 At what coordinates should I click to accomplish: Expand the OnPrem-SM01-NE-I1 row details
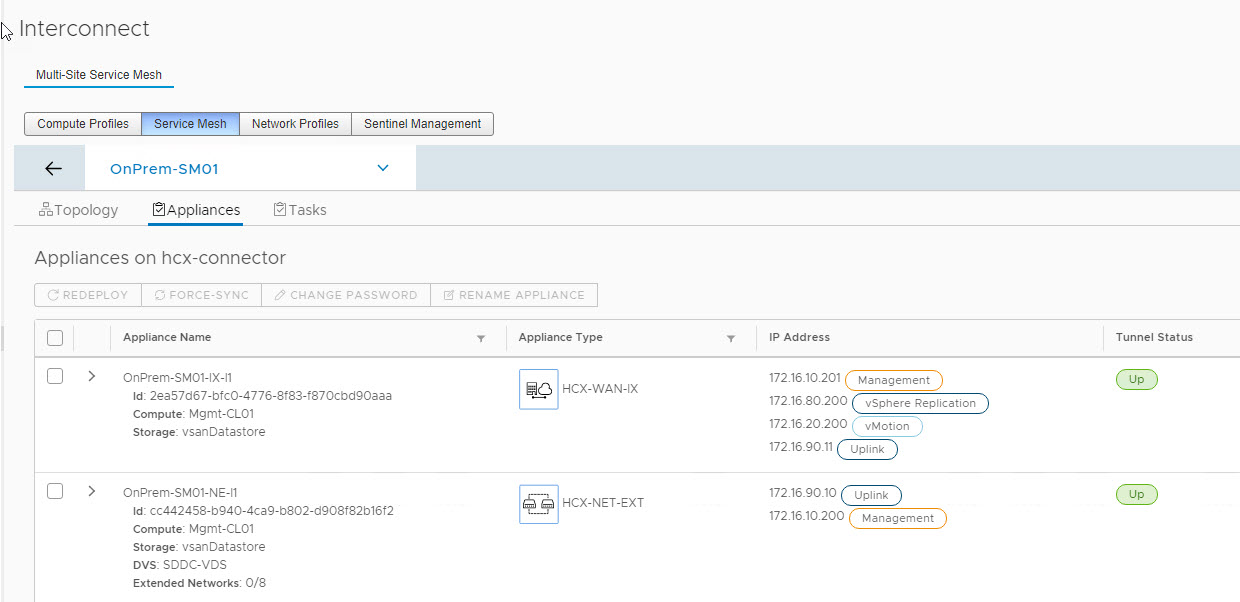pos(92,491)
